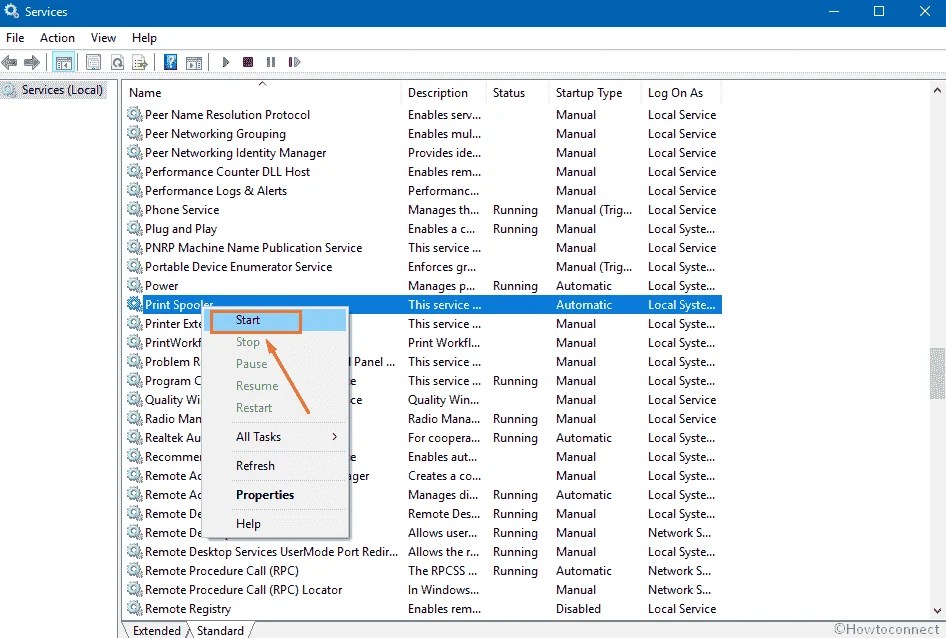
Task: Click the Export List toolbar icon
Action: coord(141,62)
